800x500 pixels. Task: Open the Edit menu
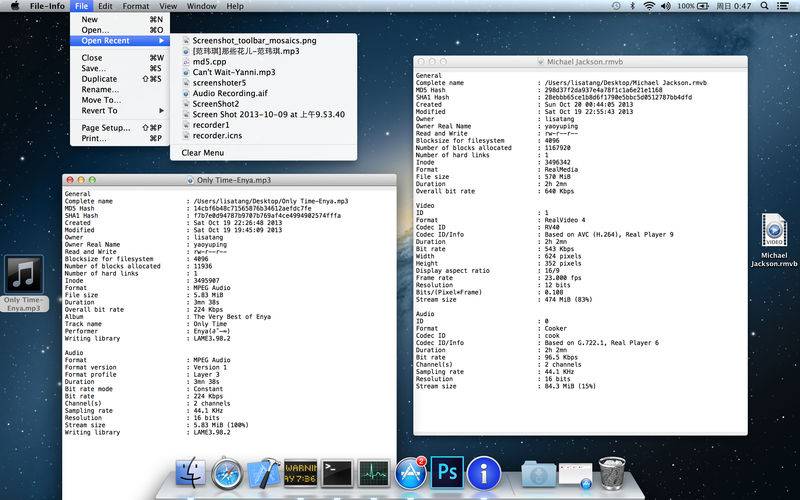pyautogui.click(x=105, y=6)
